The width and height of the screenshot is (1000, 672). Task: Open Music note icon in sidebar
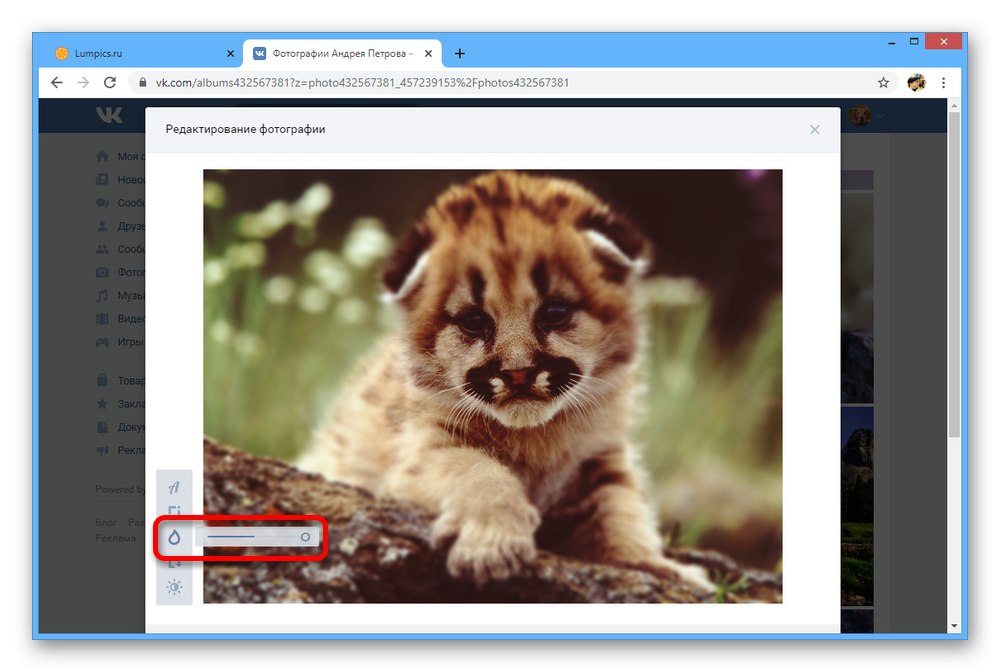click(x=102, y=296)
